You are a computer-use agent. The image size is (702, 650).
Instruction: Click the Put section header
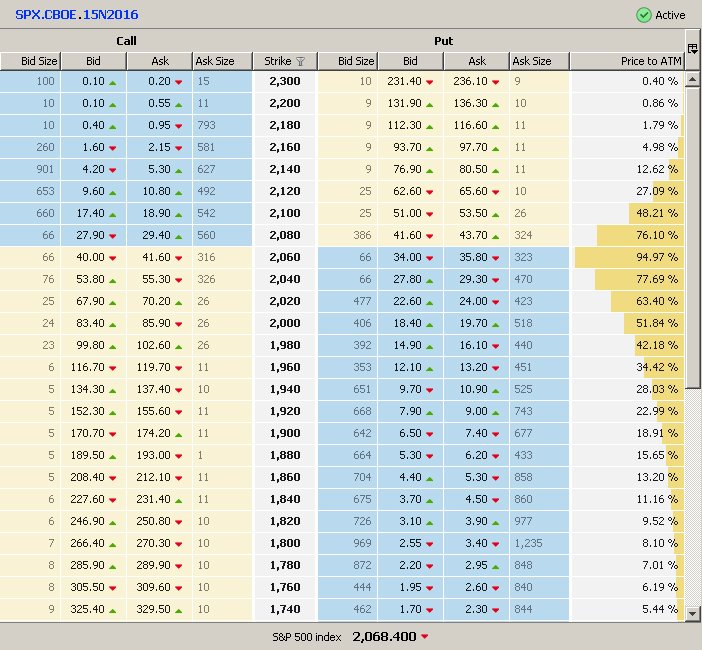click(443, 41)
